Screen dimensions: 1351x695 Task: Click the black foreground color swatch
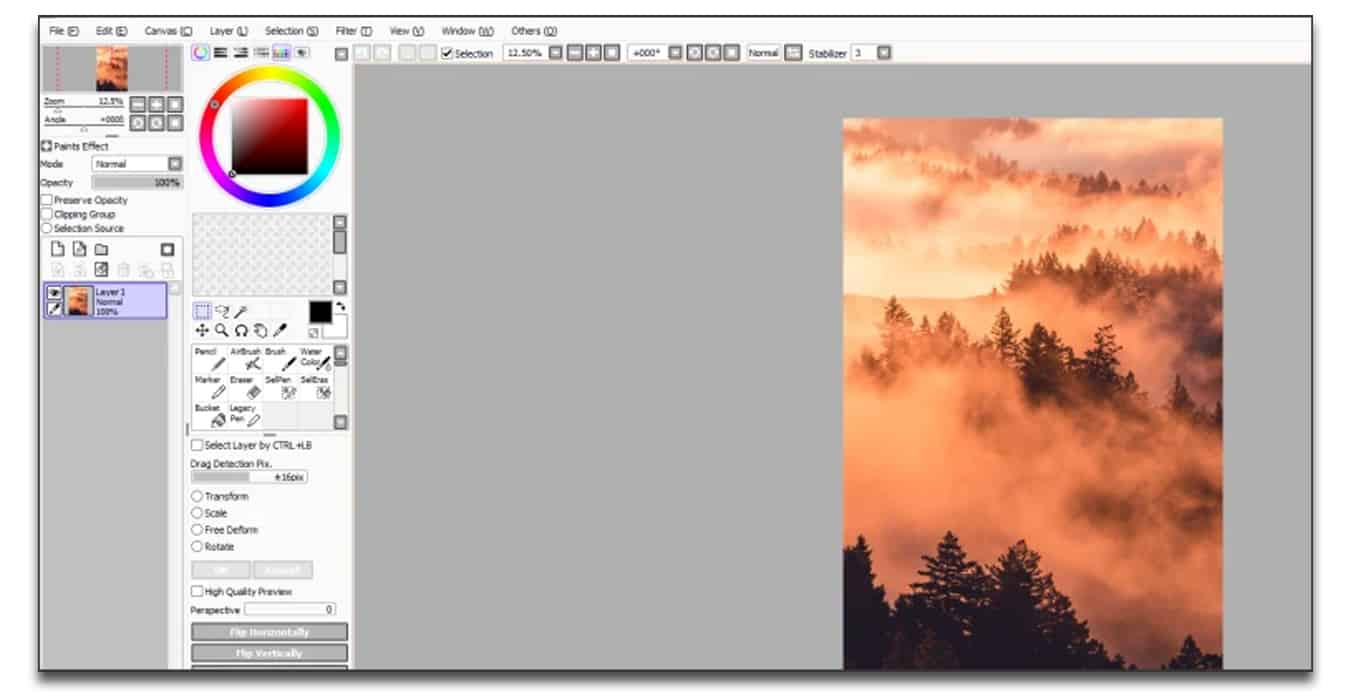click(320, 312)
